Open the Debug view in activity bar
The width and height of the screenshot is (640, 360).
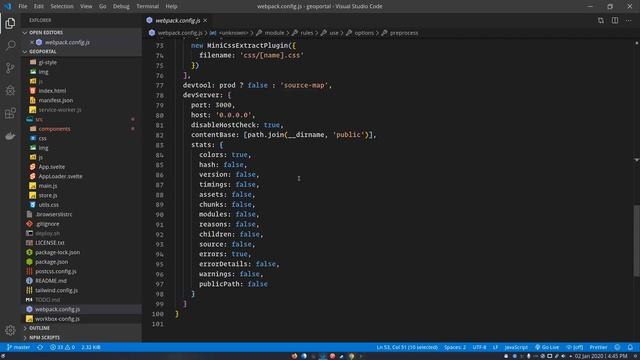(10, 90)
